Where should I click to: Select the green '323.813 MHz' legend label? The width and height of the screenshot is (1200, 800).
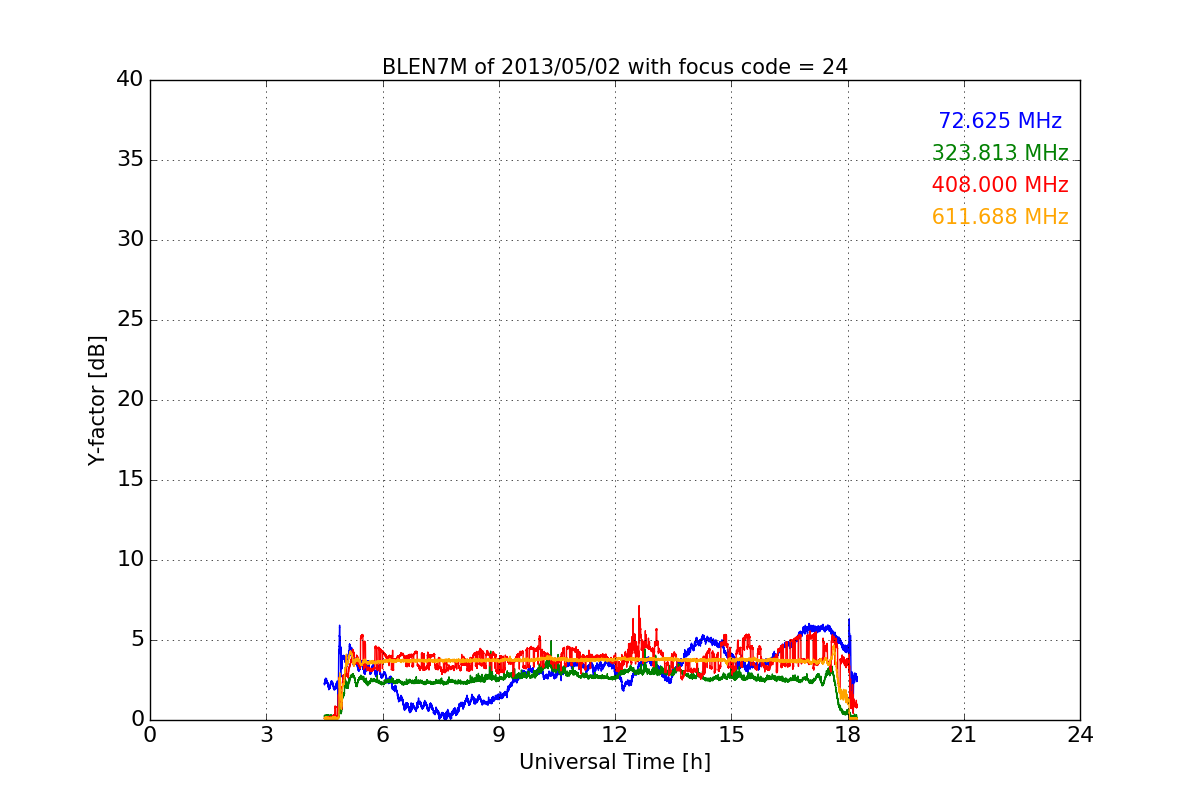(1000, 153)
